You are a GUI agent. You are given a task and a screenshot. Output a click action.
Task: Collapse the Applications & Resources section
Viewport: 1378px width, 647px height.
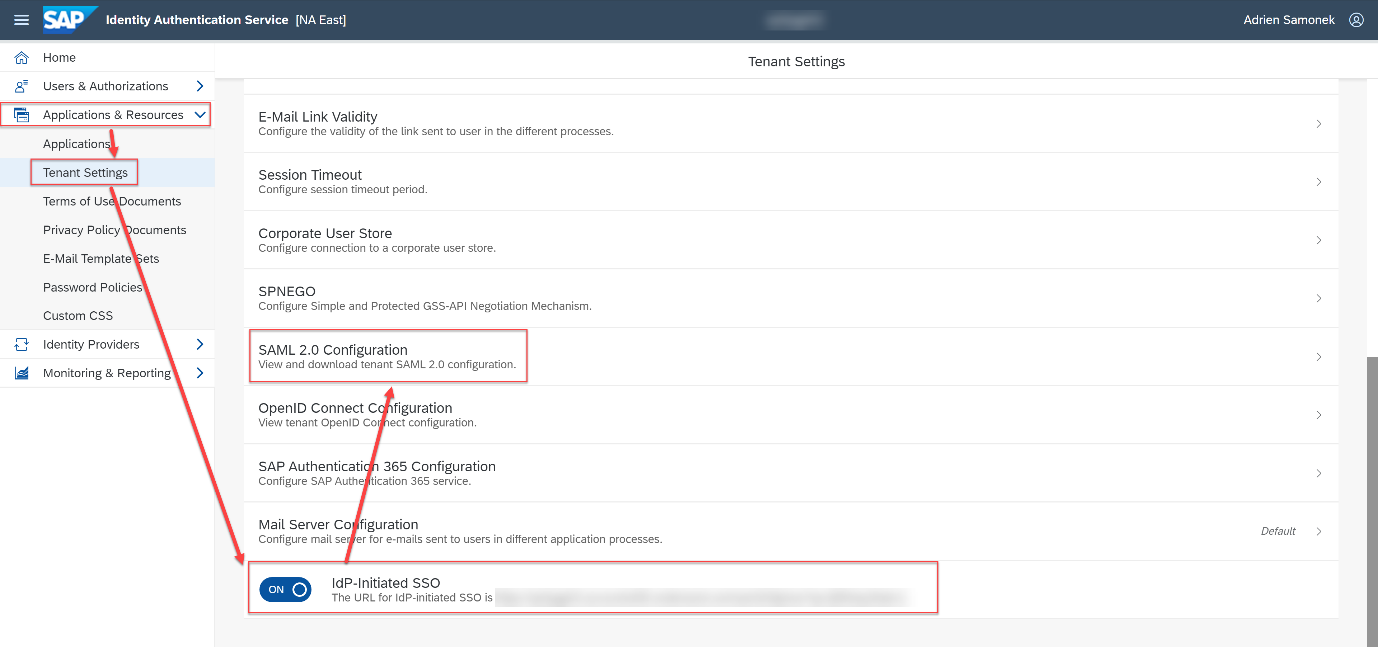[200, 115]
